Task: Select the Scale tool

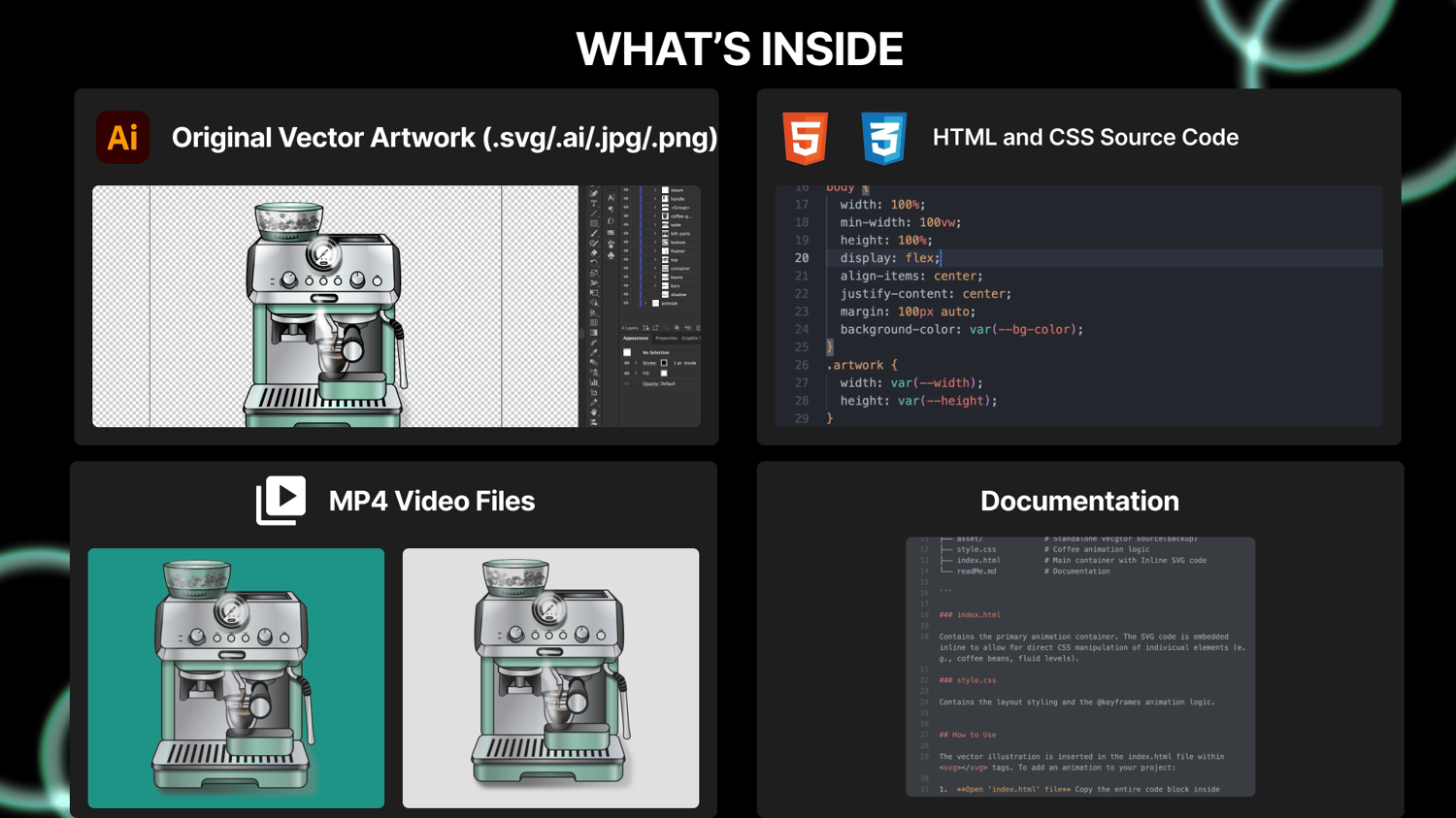Action: click(x=594, y=274)
